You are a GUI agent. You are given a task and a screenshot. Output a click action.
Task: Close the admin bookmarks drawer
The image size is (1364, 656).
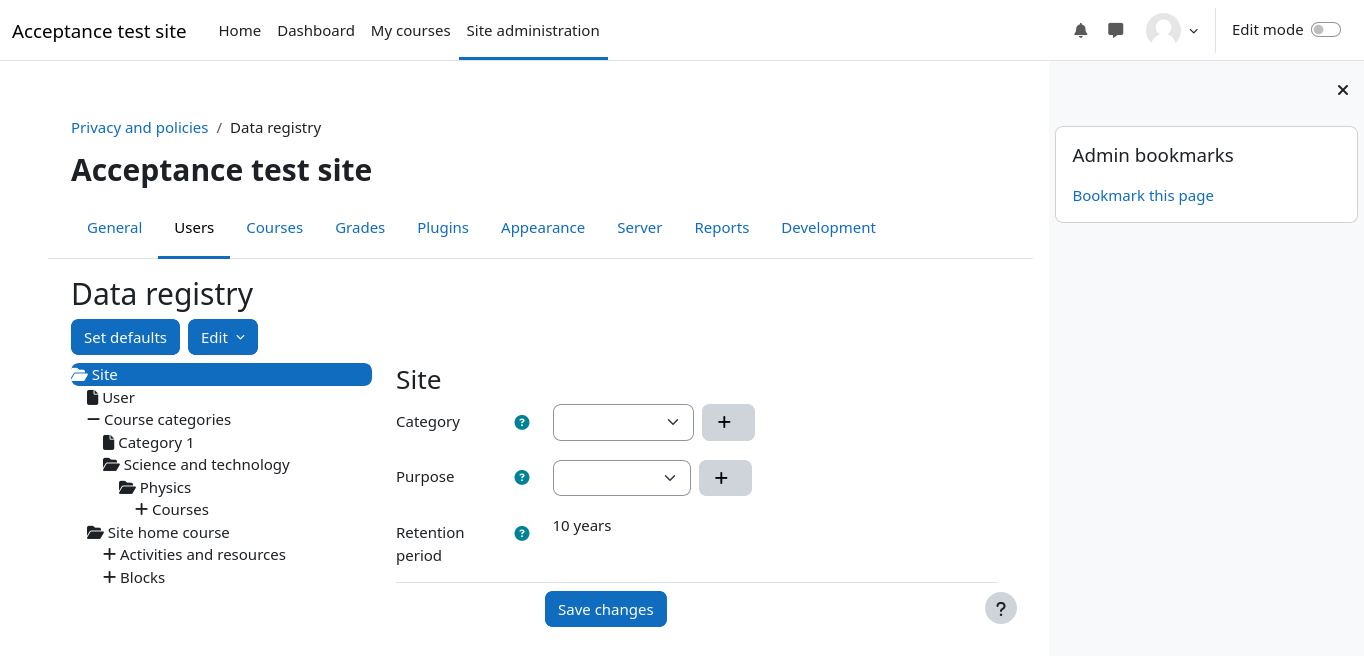click(x=1342, y=90)
